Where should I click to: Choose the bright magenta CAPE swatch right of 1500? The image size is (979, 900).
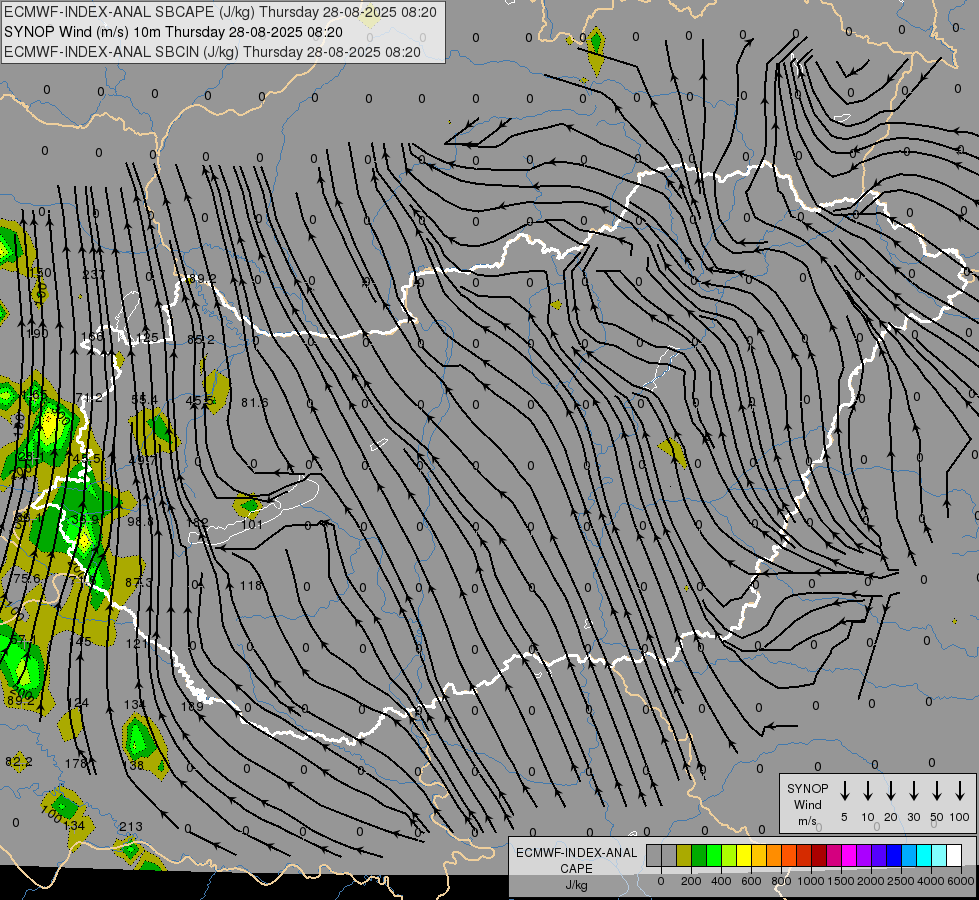coord(849,855)
